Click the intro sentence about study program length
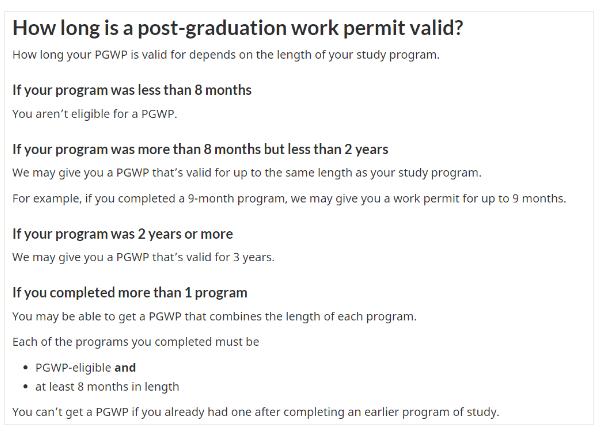 tap(225, 54)
